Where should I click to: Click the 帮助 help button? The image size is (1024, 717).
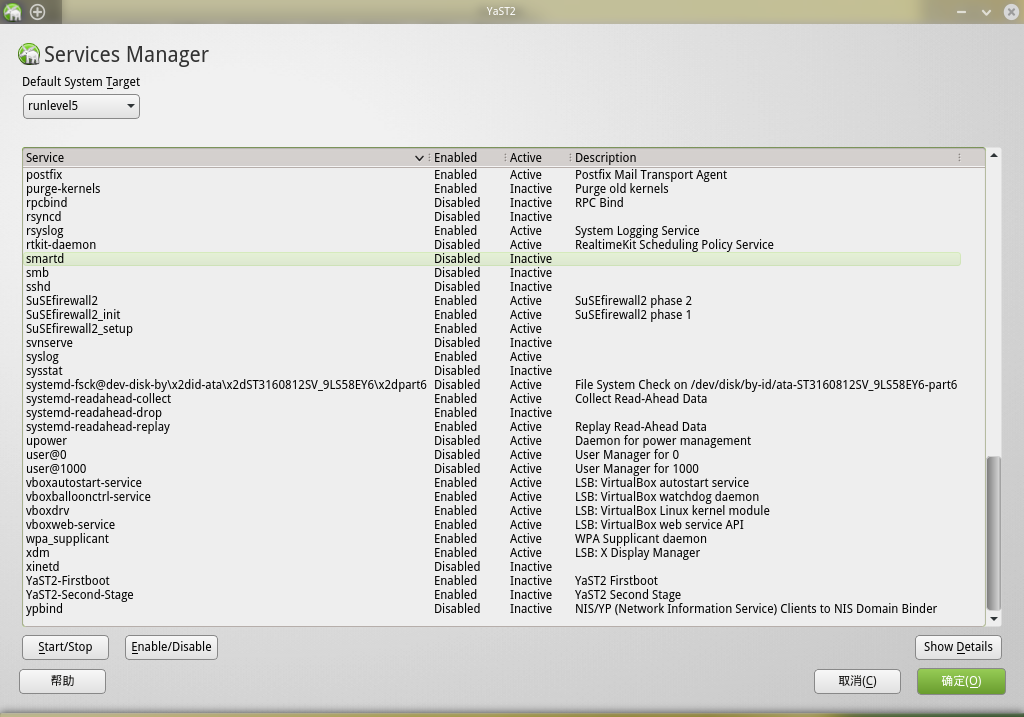pyautogui.click(x=63, y=681)
